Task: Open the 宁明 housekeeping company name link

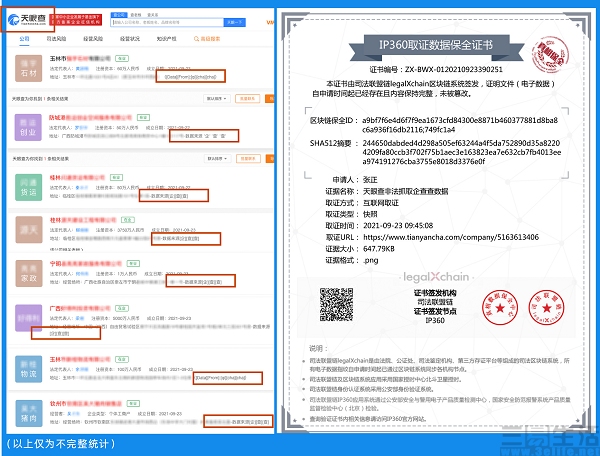Action: click(x=85, y=264)
